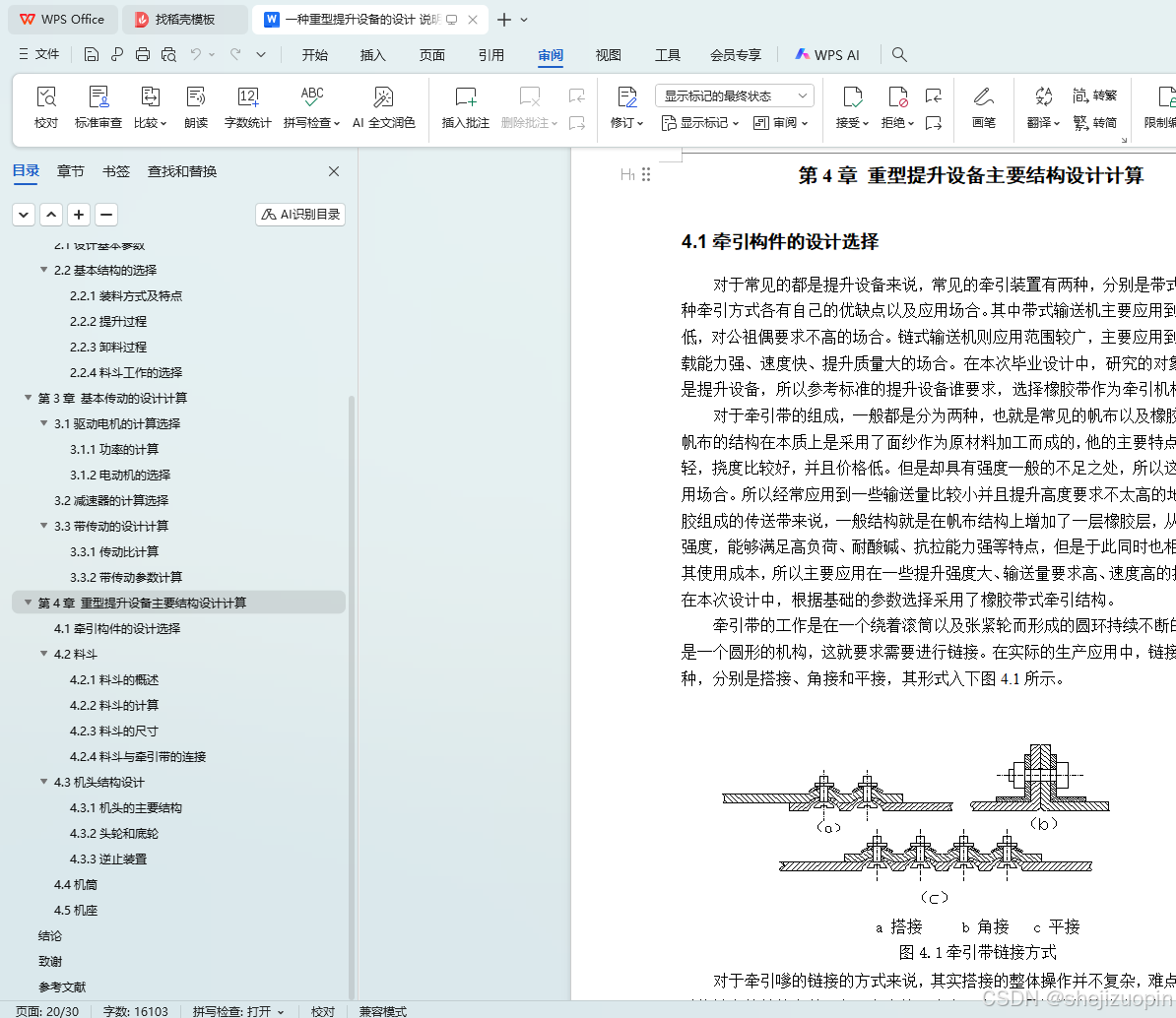Open the search magnifier icon
Screen dimensions: 1176x1018
point(899,54)
